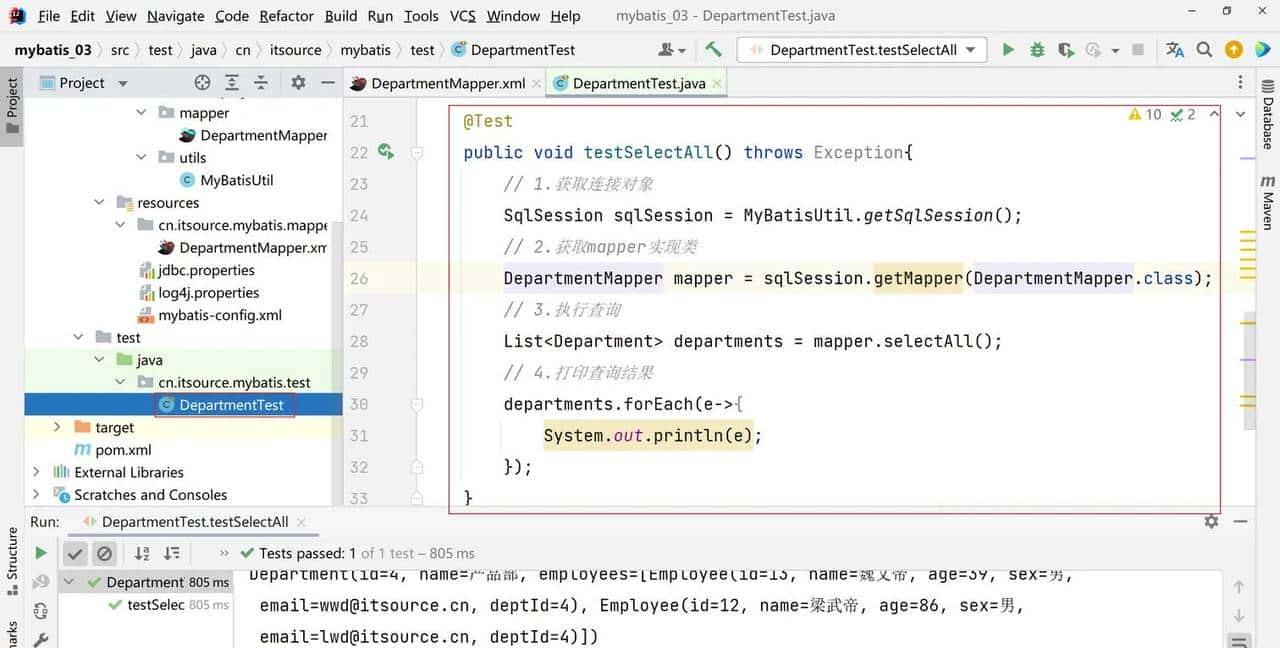
Task: Toggle Show Passed tests checkmark button
Action: [75, 553]
